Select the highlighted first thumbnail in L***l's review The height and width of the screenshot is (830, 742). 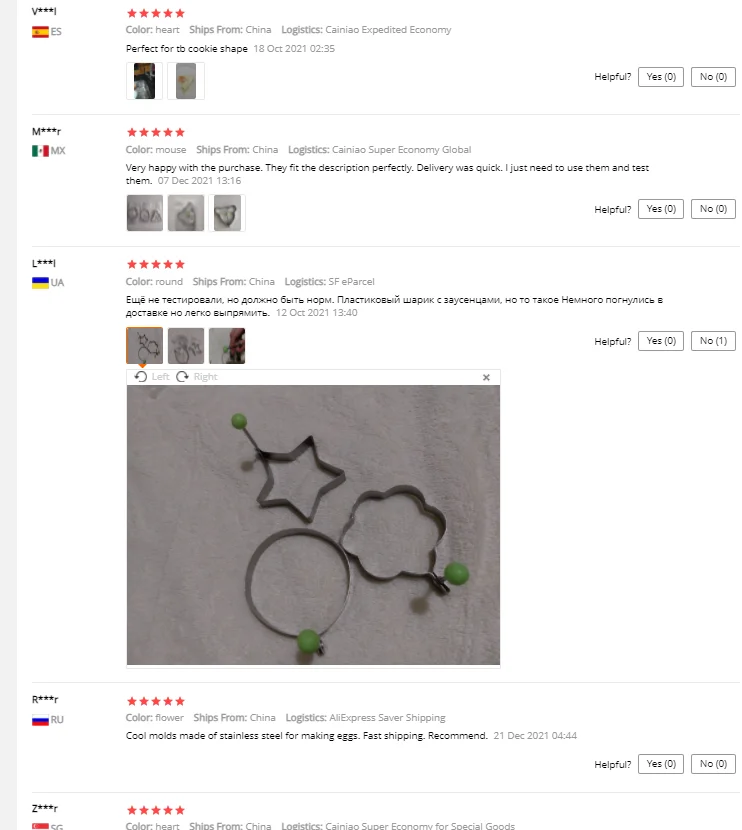[144, 346]
